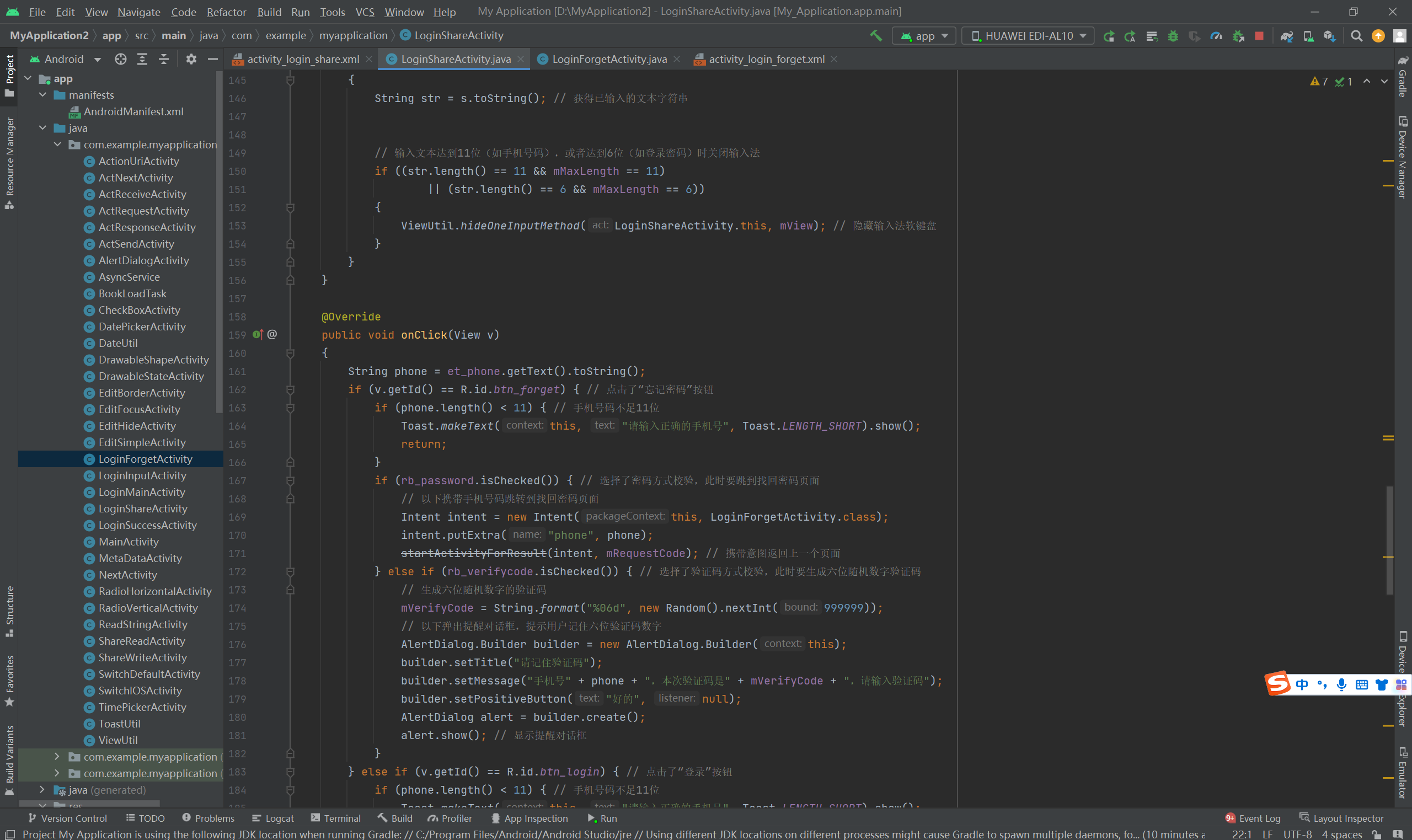Expand the java (generated) folder
This screenshot has width=1412, height=840.
click(x=42, y=789)
